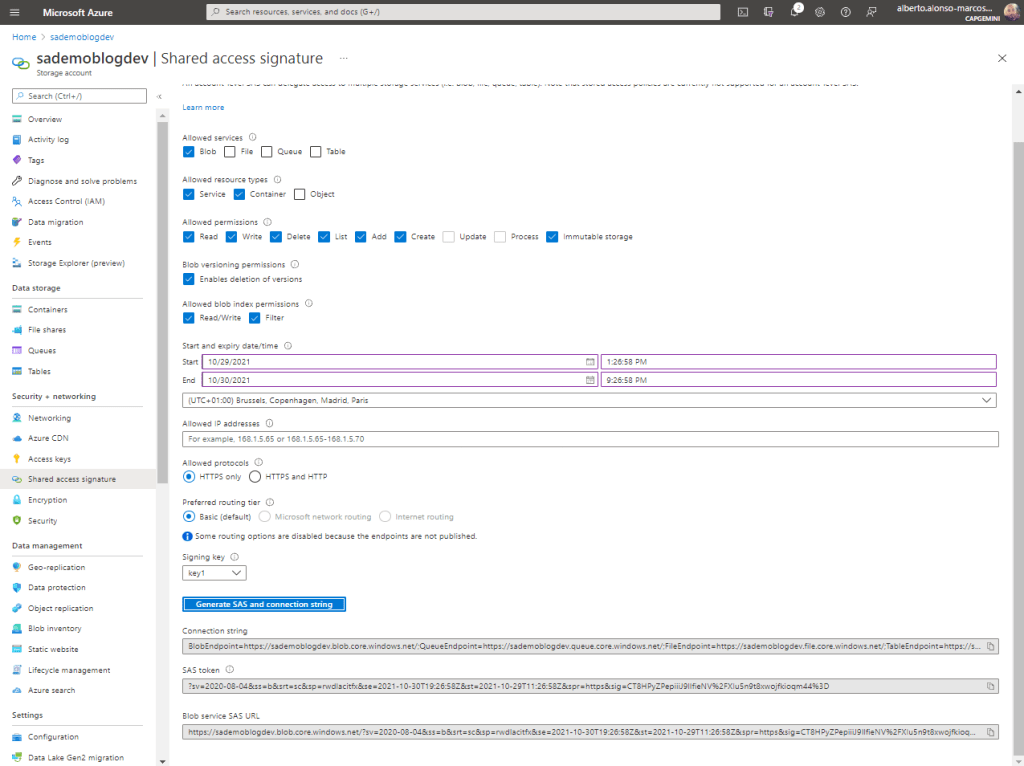Click Generate SAS and connection string

pos(264,605)
